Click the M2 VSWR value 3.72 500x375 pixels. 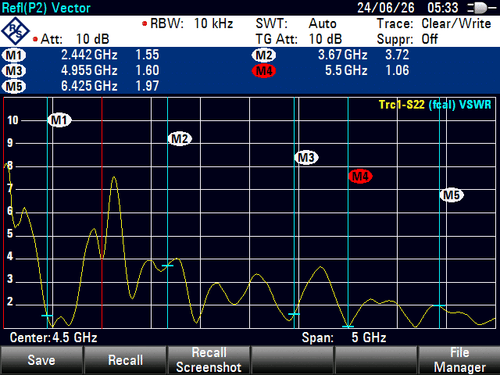tap(397, 55)
